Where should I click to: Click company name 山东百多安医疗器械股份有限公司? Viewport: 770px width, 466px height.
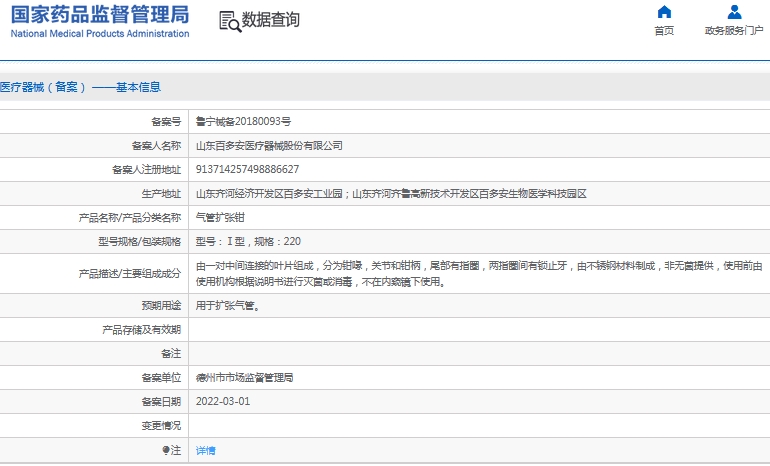point(269,145)
